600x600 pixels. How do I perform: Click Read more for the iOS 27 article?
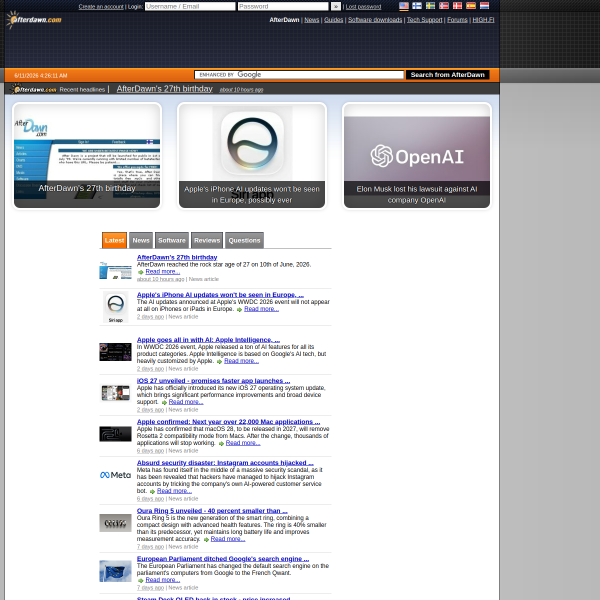tap(186, 402)
